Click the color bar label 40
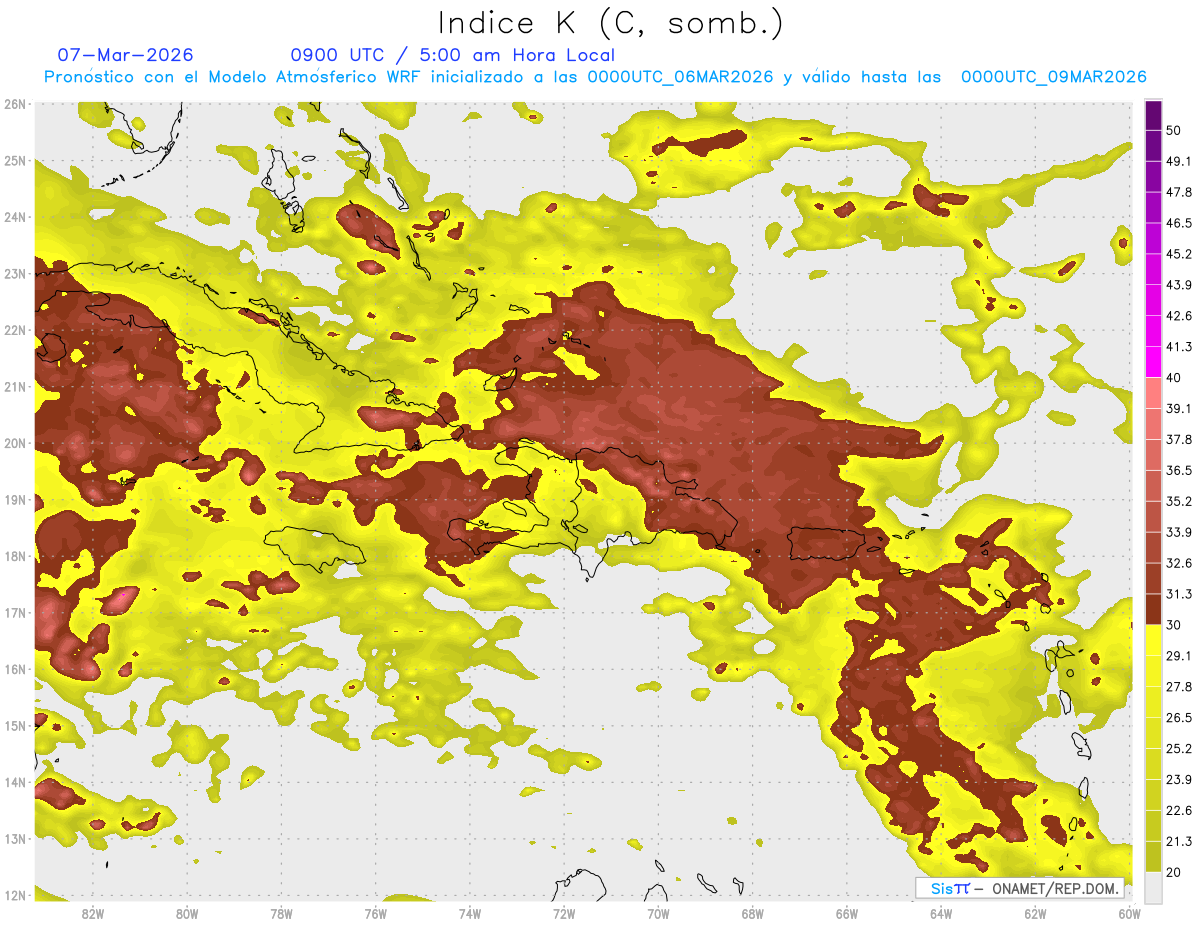 [1174, 378]
